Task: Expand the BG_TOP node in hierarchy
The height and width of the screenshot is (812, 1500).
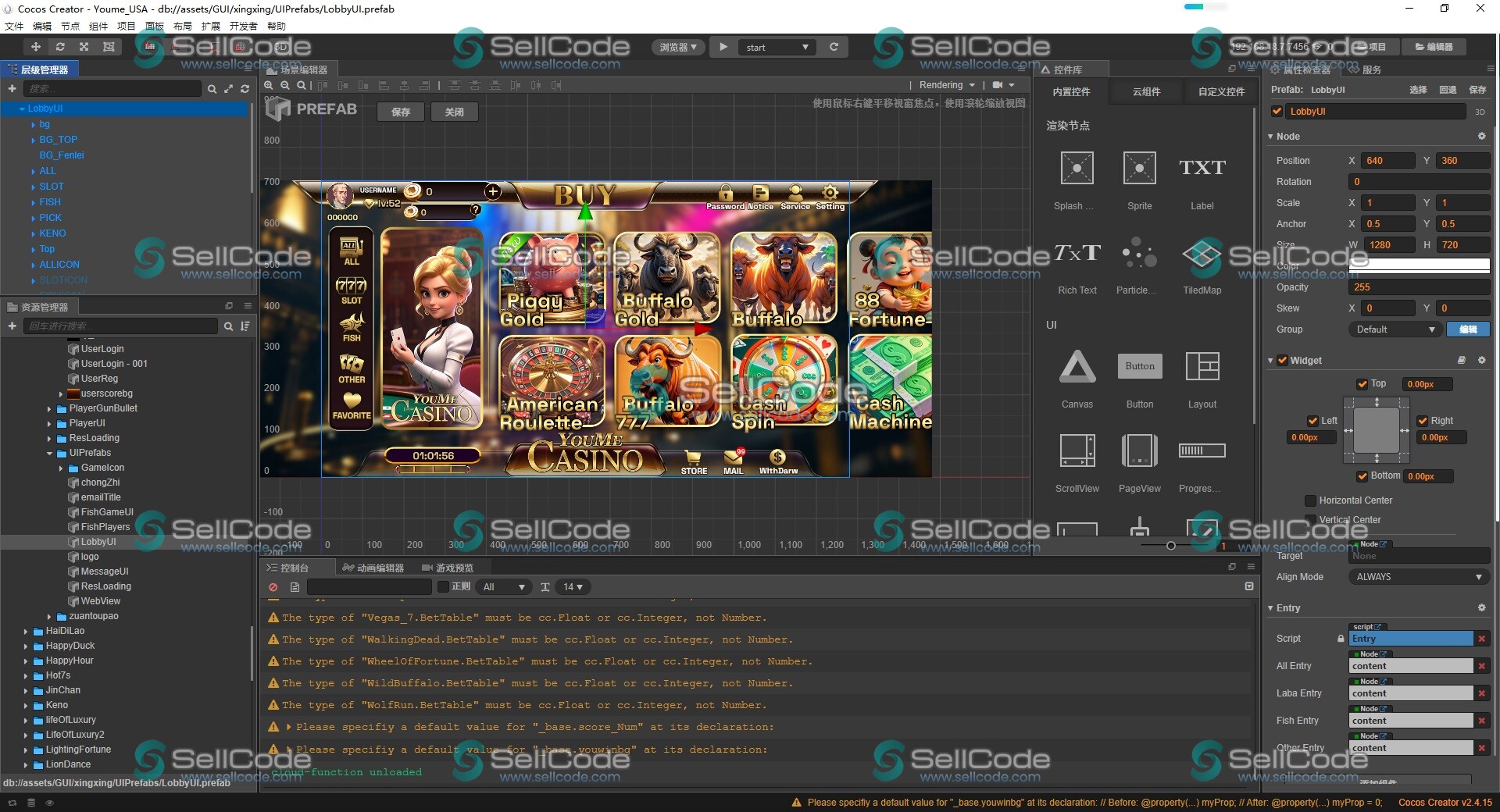Action: click(x=33, y=140)
